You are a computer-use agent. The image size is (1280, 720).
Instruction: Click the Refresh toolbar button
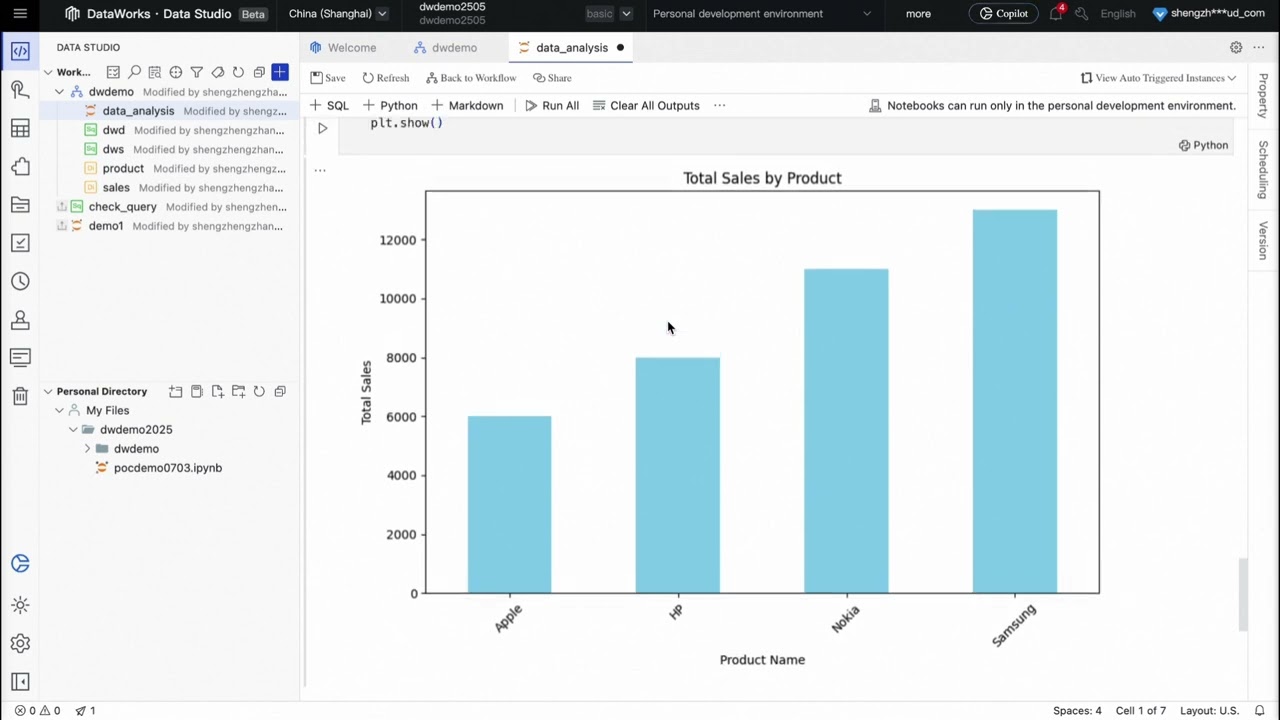point(386,78)
